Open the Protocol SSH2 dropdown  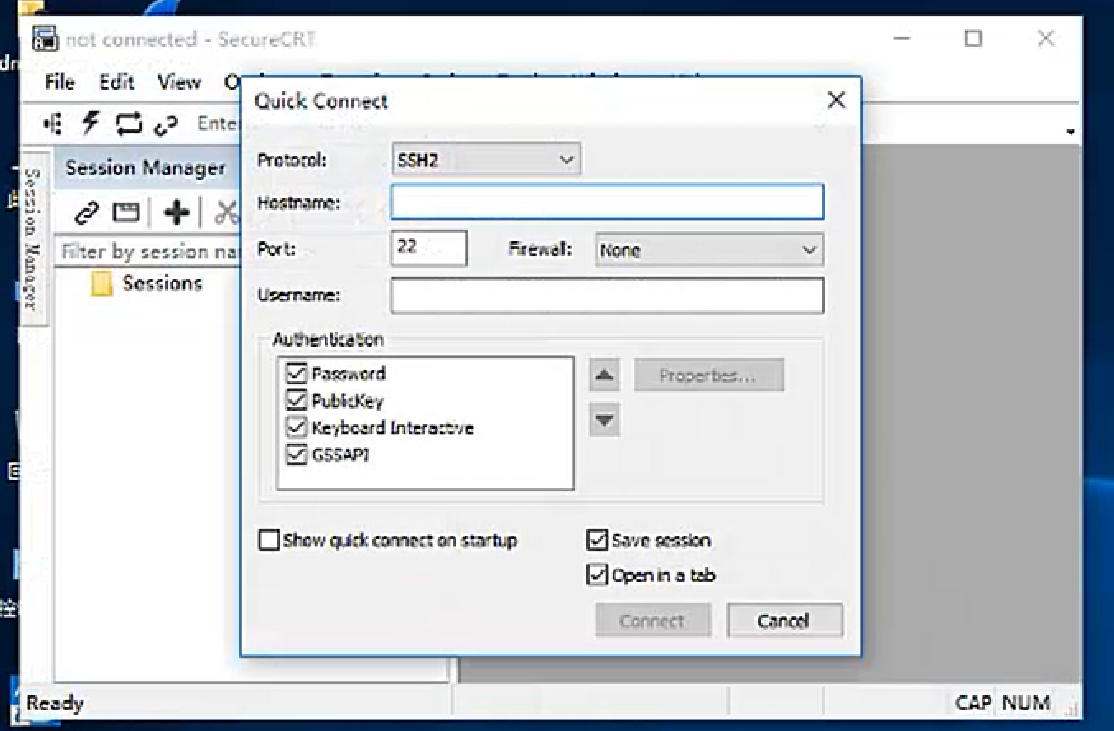[486, 159]
